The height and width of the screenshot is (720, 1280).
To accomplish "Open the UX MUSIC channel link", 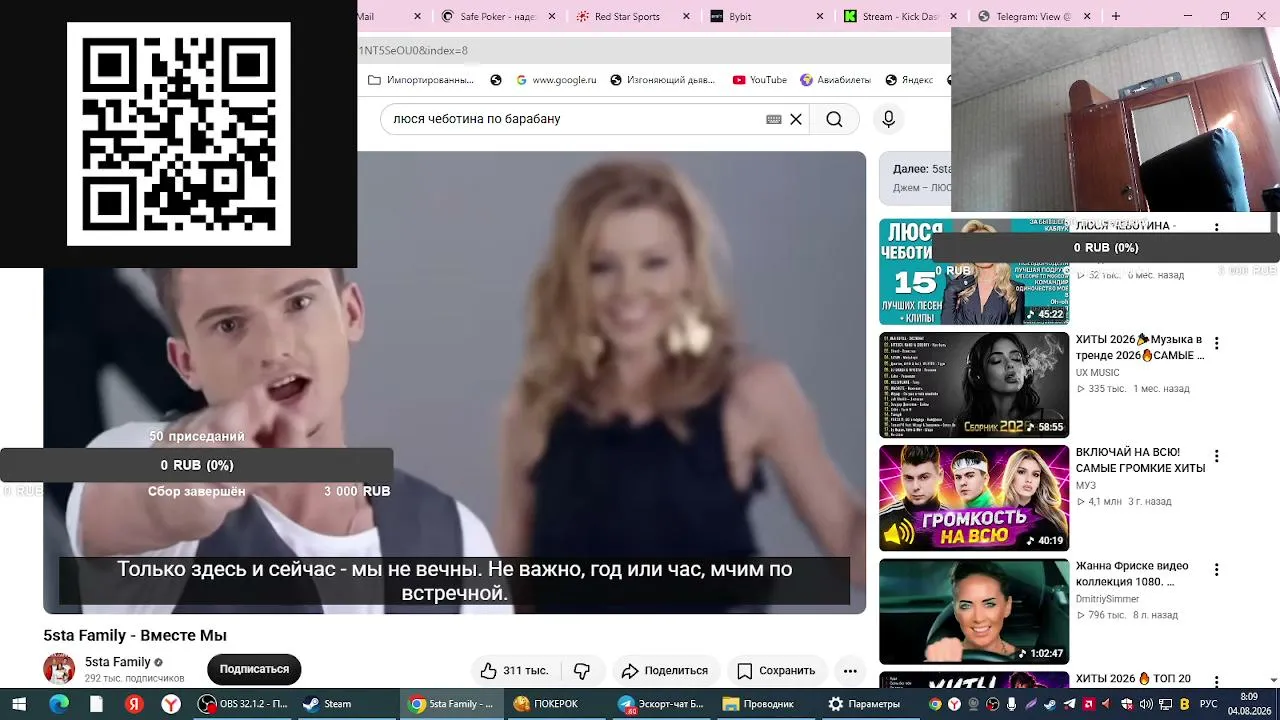I will 1097,373.
